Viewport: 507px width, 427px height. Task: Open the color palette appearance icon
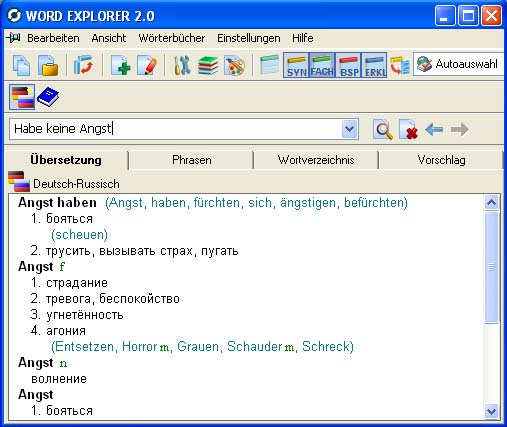(235, 65)
